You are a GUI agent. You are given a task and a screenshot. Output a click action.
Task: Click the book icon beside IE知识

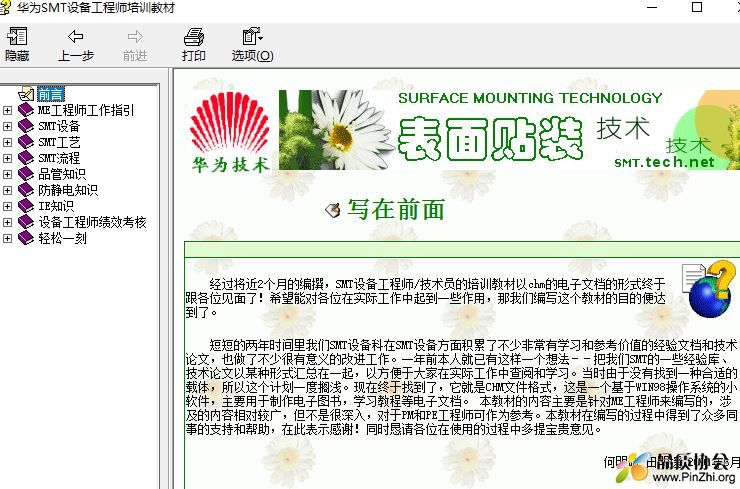[x=26, y=206]
